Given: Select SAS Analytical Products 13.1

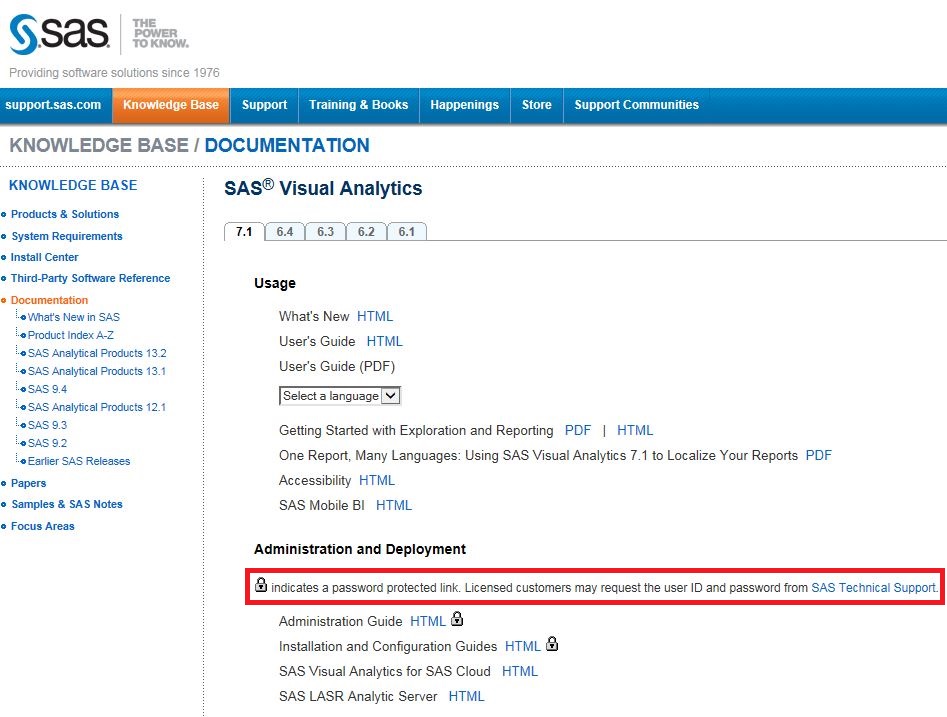Looking at the screenshot, I should click(x=97, y=371).
